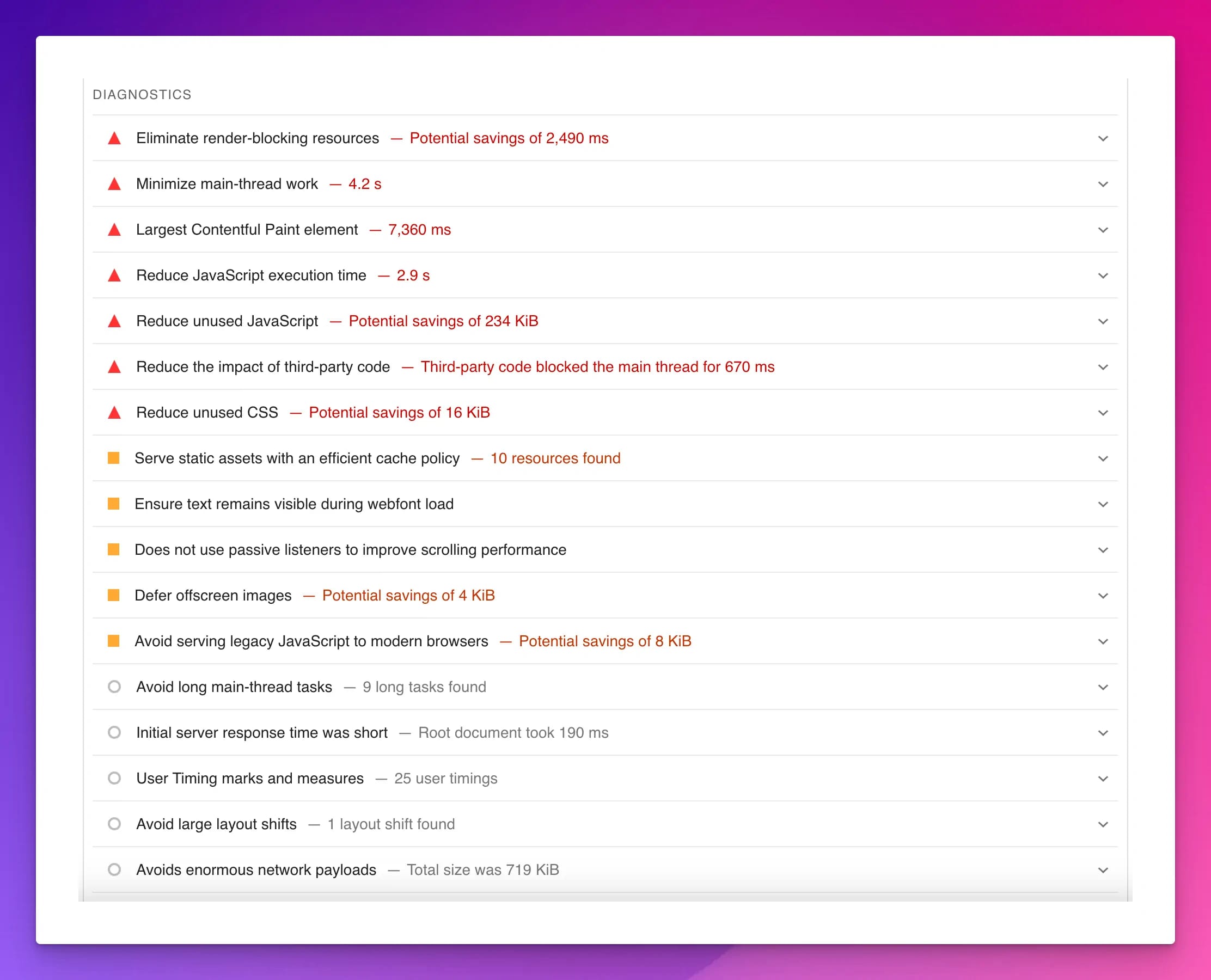Click gray circle beside enormous network payloads
This screenshot has width=1211, height=980.
tap(114, 870)
